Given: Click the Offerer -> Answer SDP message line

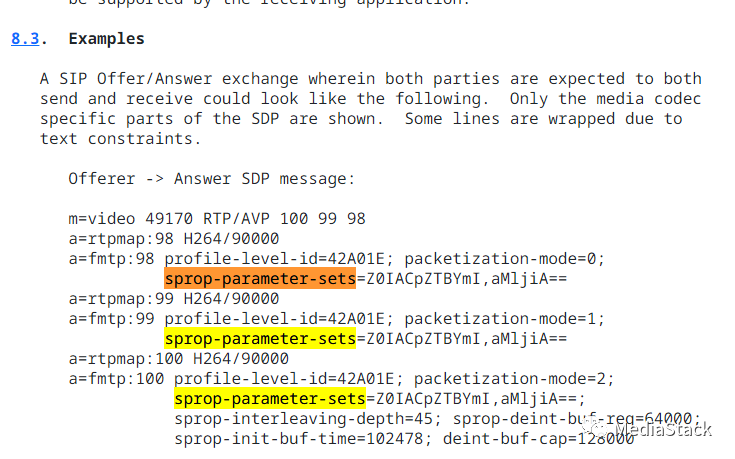Looking at the screenshot, I should coord(212,179).
